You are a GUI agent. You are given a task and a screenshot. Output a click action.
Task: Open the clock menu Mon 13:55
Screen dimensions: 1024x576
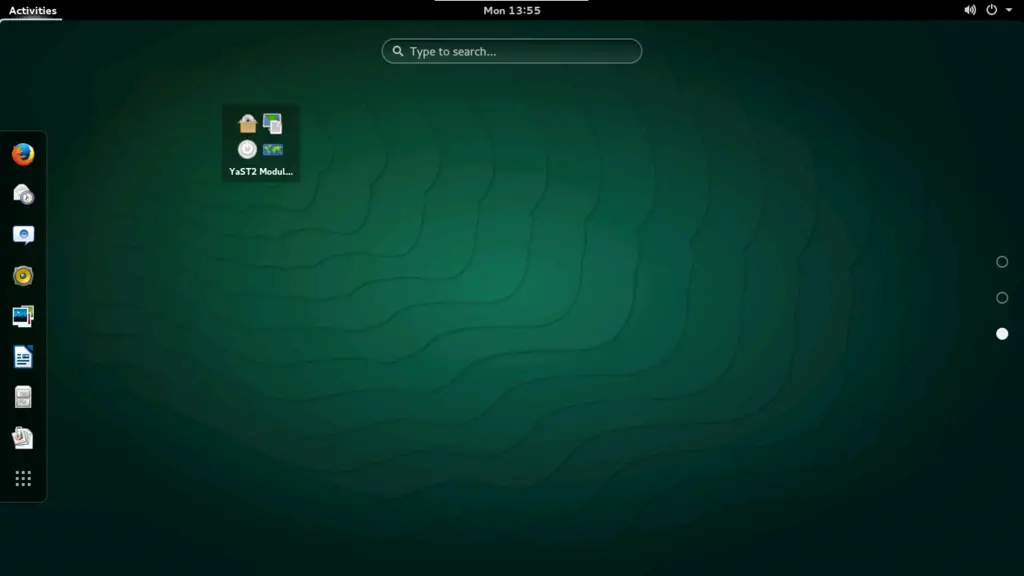[x=511, y=10]
